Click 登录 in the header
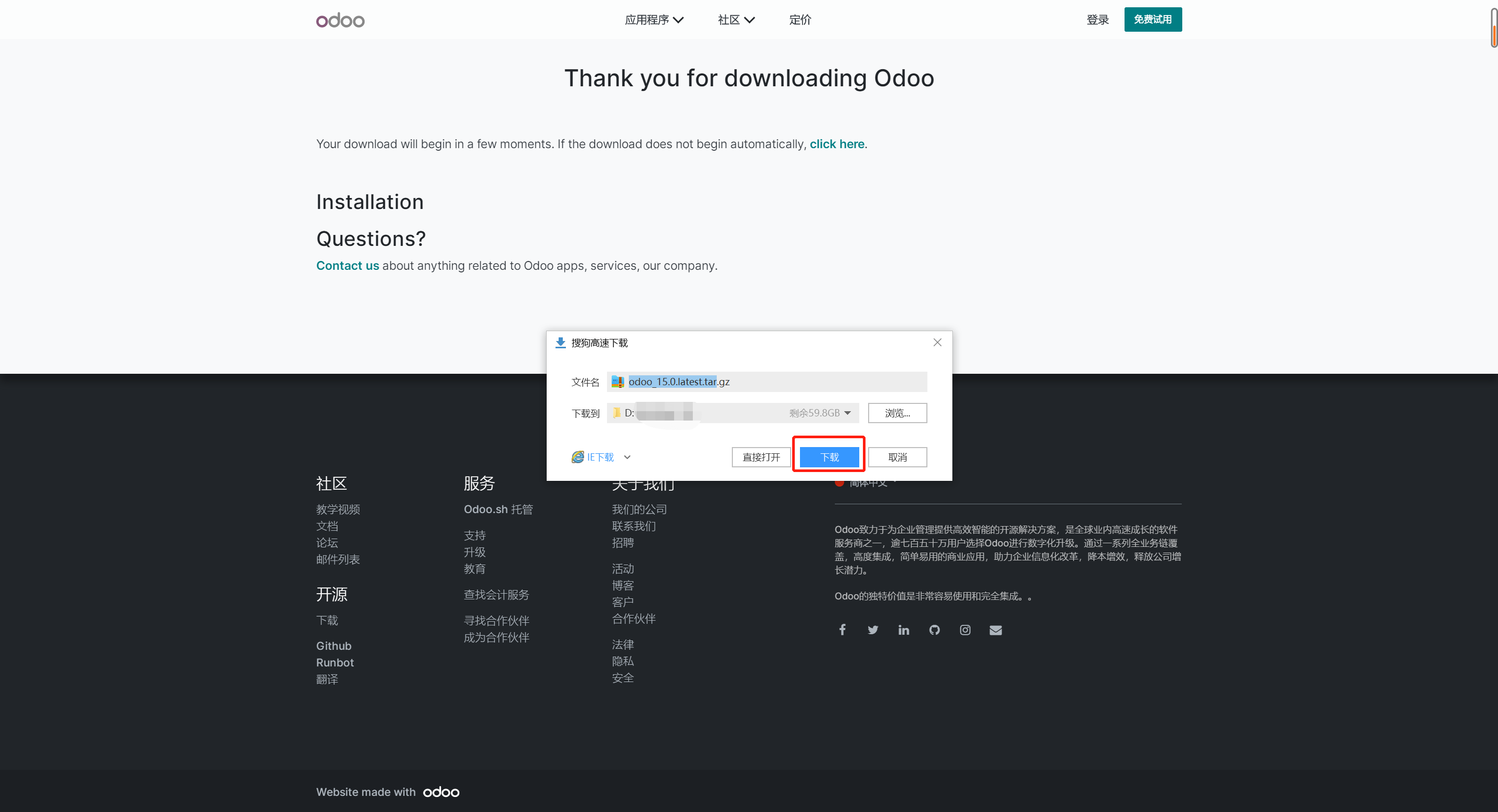 click(1097, 20)
